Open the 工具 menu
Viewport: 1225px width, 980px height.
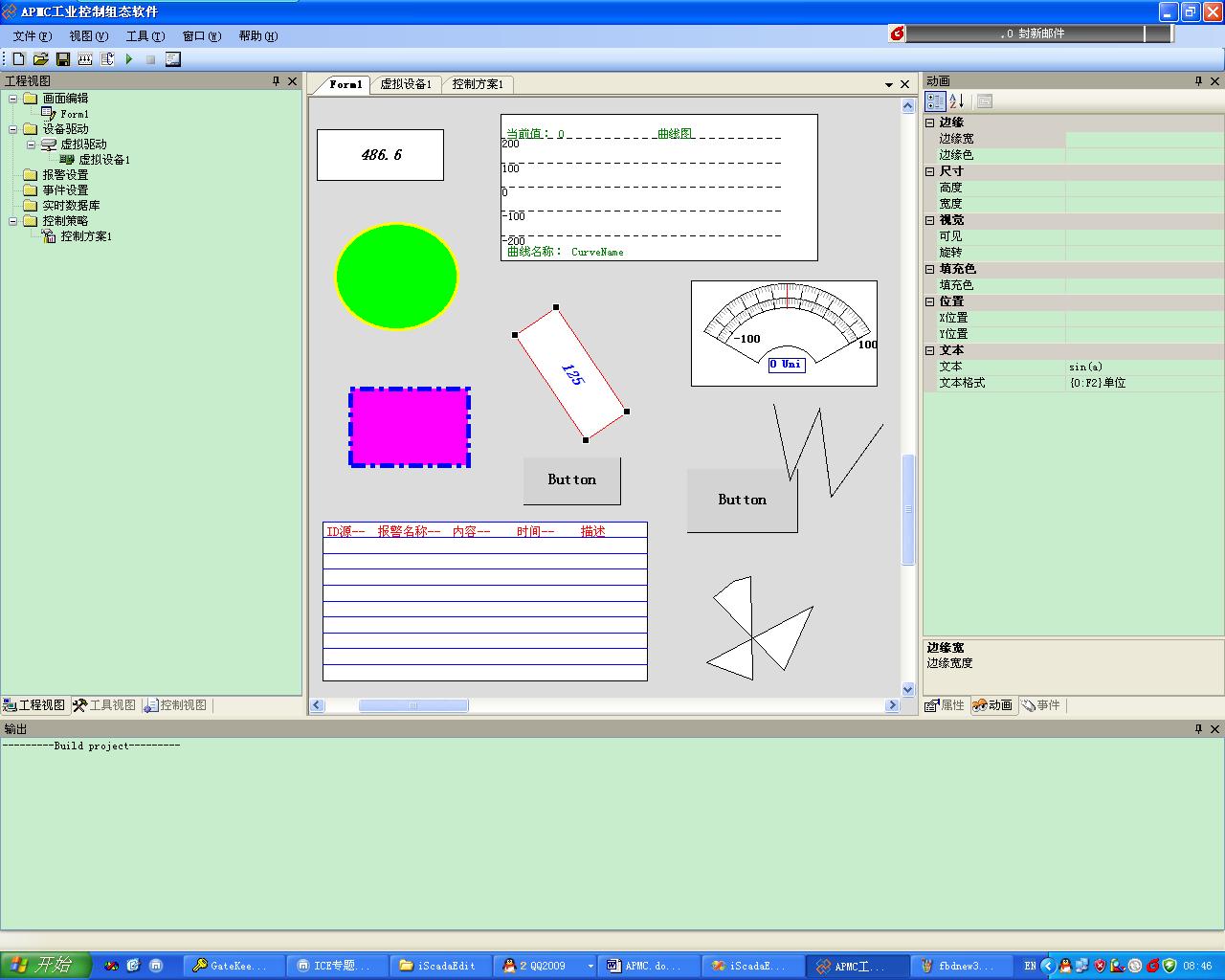(x=145, y=35)
